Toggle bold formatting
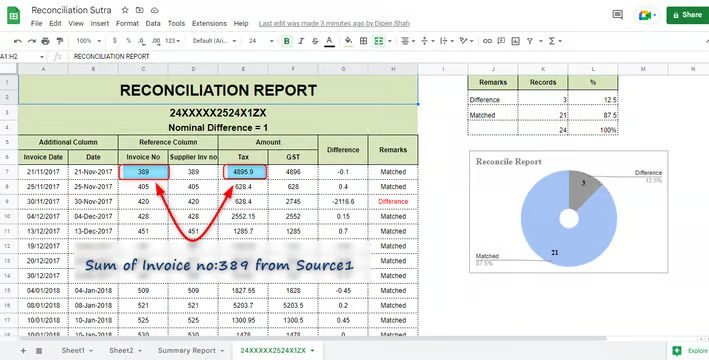Viewport: 709px width, 360px height. tap(286, 41)
